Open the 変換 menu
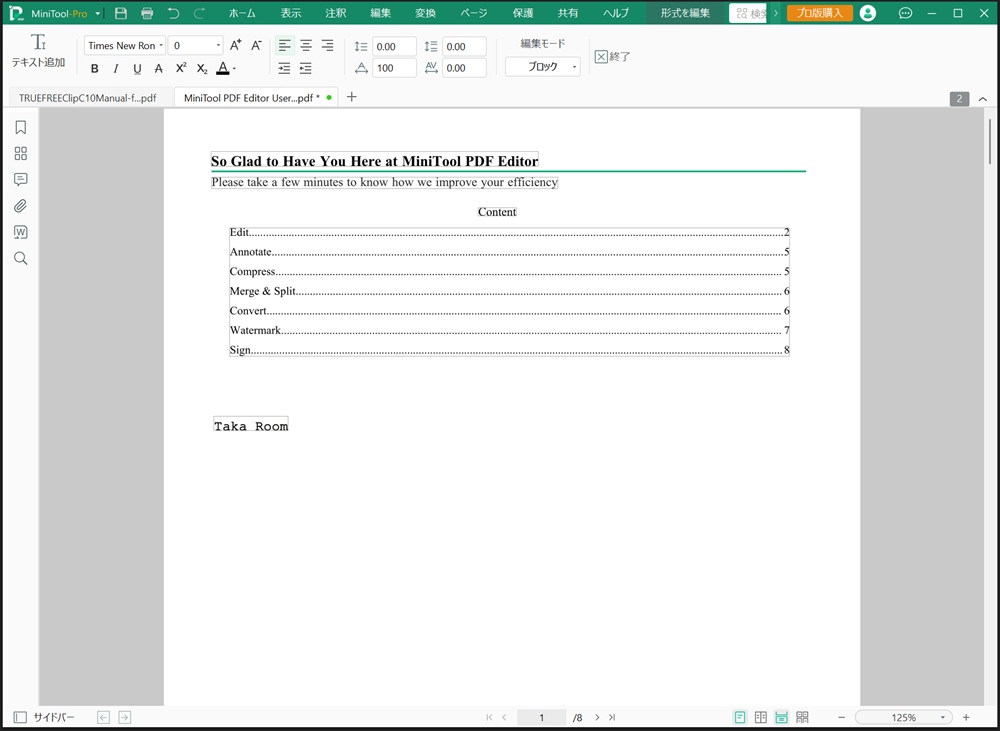Image resolution: width=1000 pixels, height=731 pixels. click(425, 13)
